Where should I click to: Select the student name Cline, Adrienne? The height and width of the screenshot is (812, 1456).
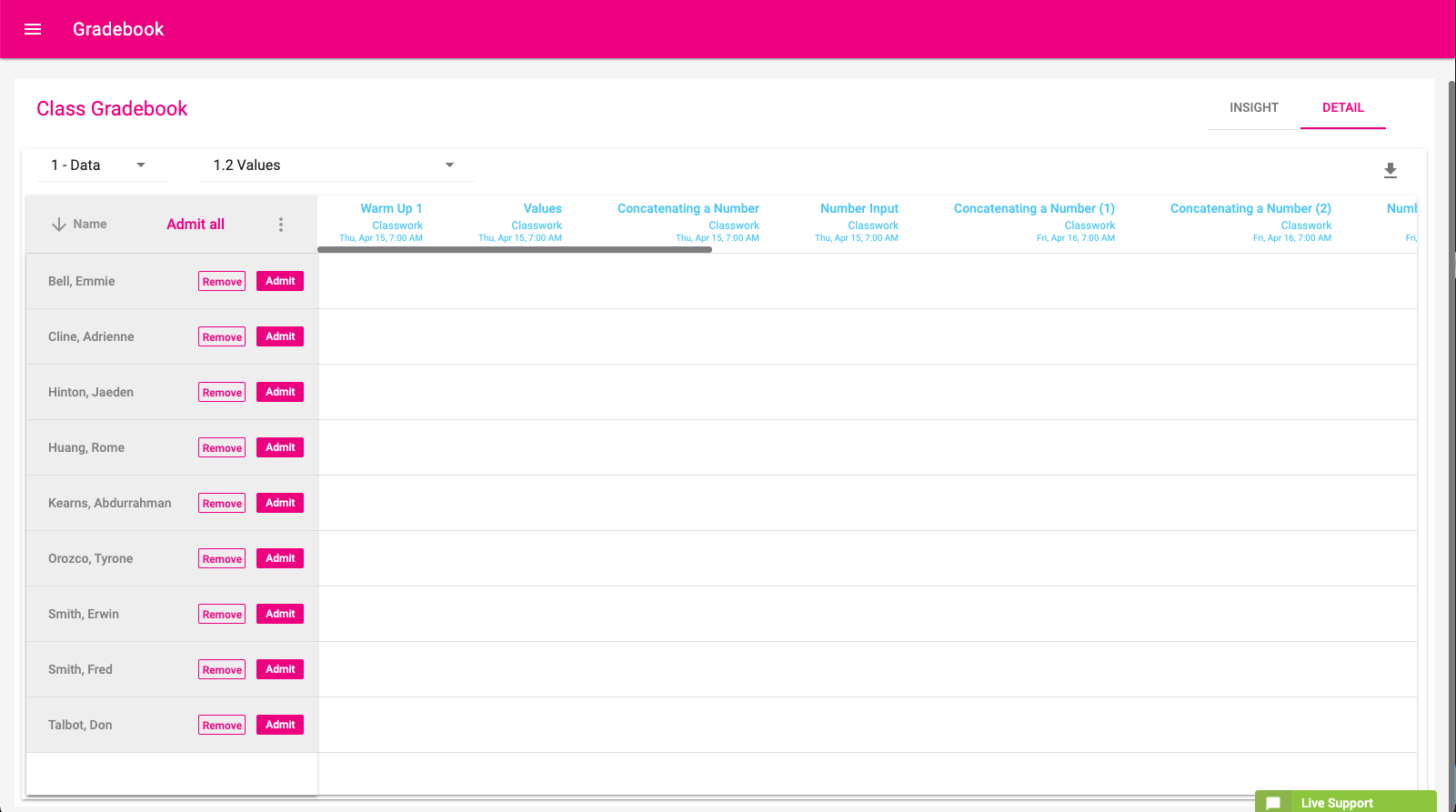point(91,337)
